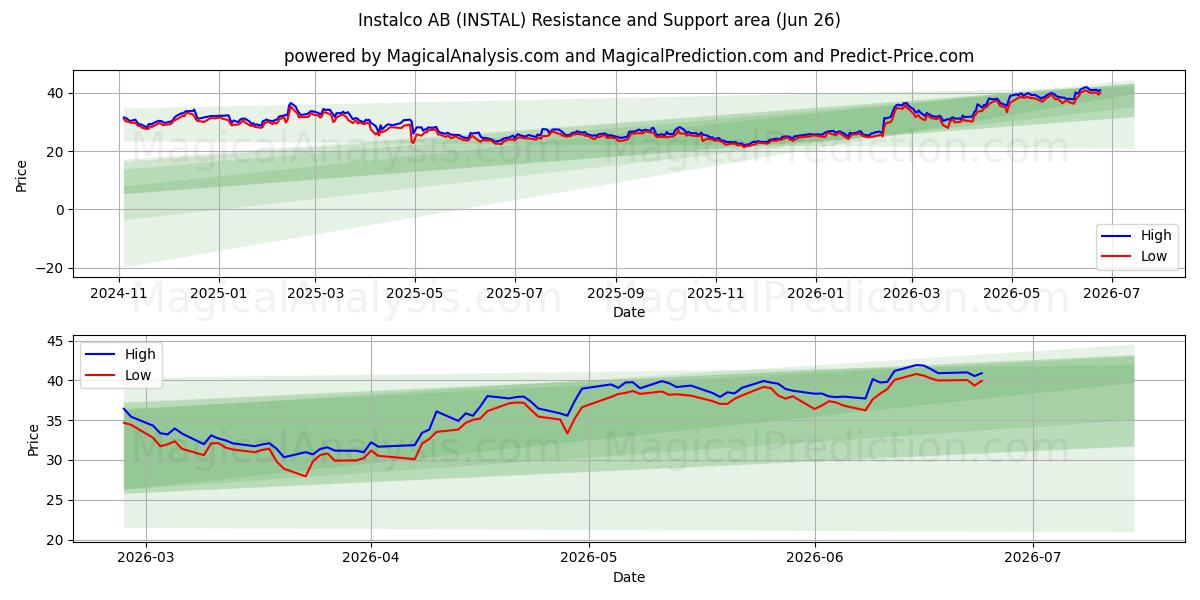
Task: Click the '2025-09' date tick label
Action: point(615,294)
